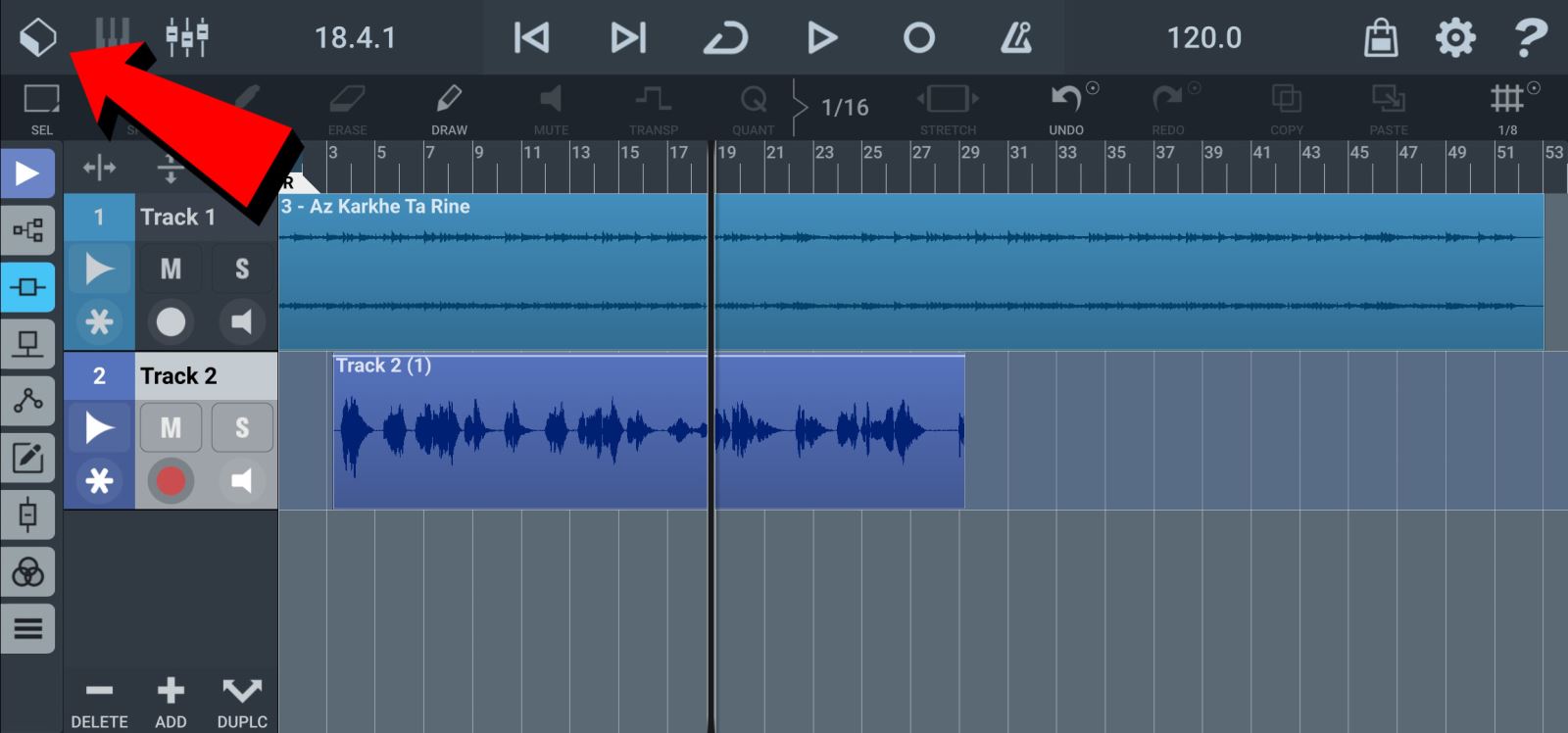Toggle Track 2 monitor speaker
Screen dimensions: 1568x733
click(241, 481)
